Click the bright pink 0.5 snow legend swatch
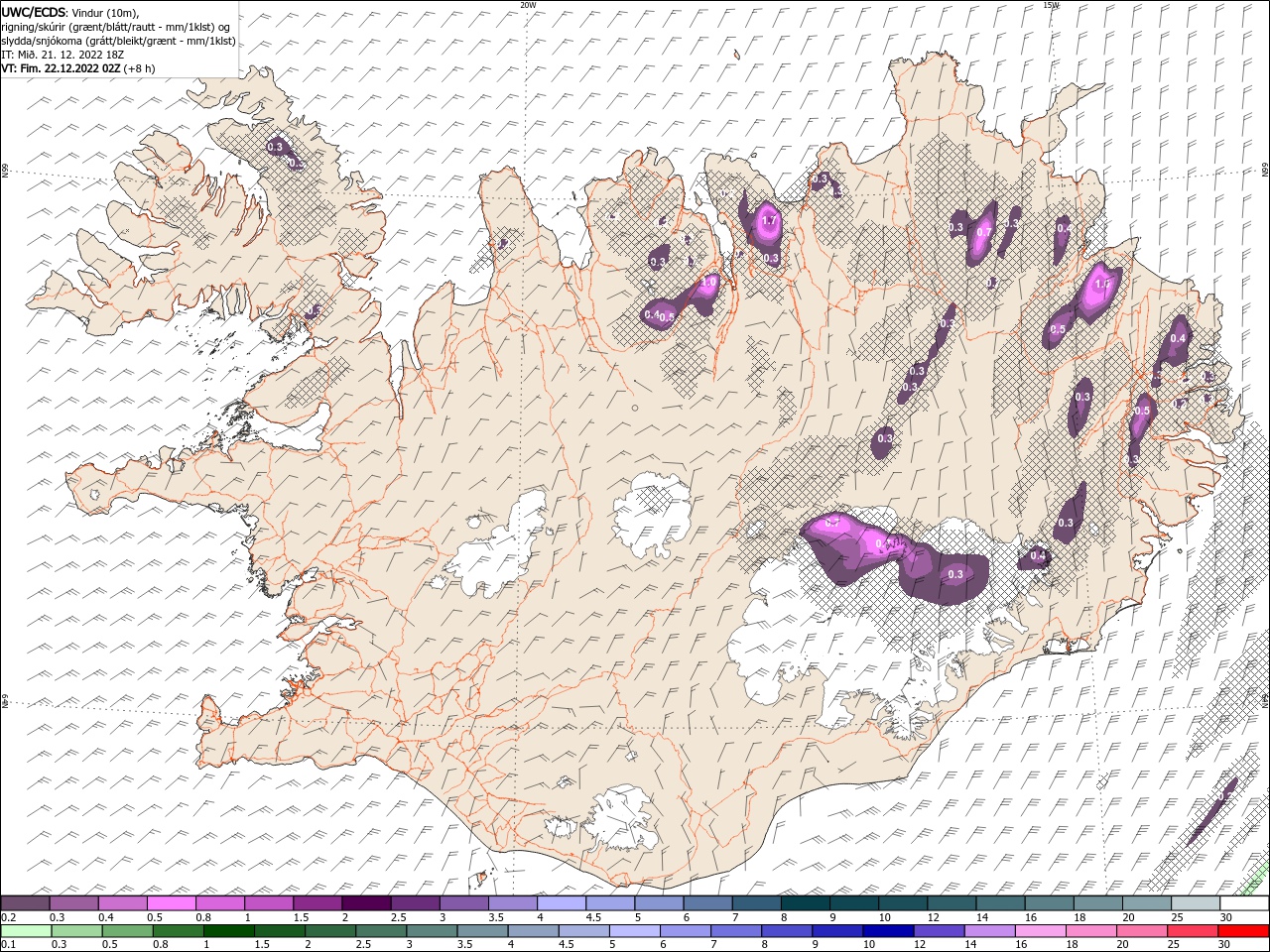 [x=172, y=903]
